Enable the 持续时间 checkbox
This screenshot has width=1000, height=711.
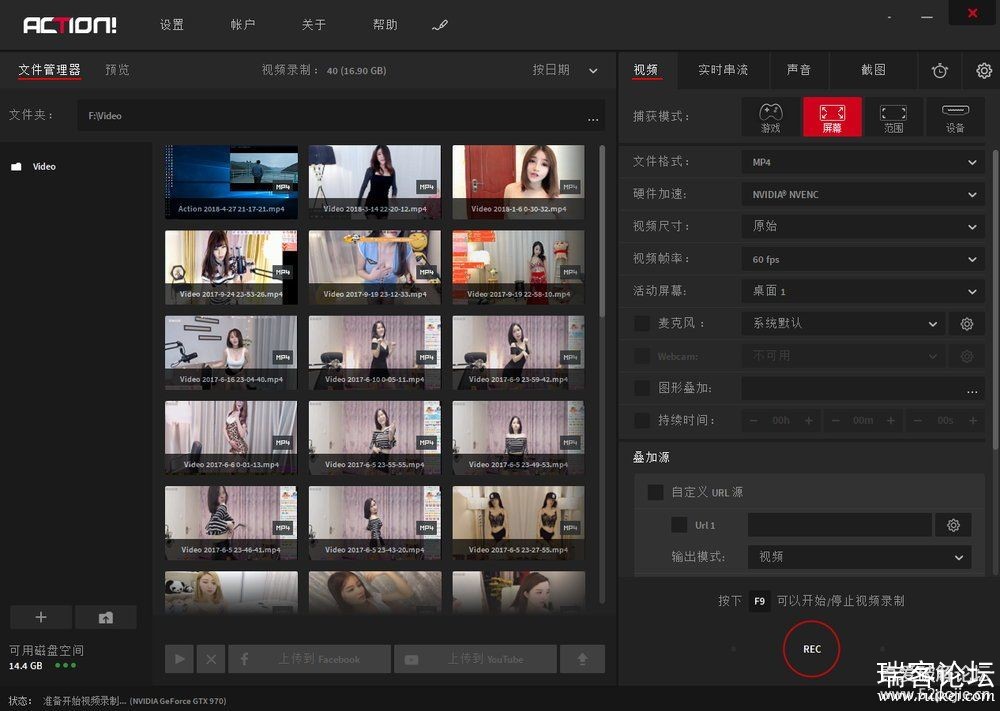tap(642, 420)
